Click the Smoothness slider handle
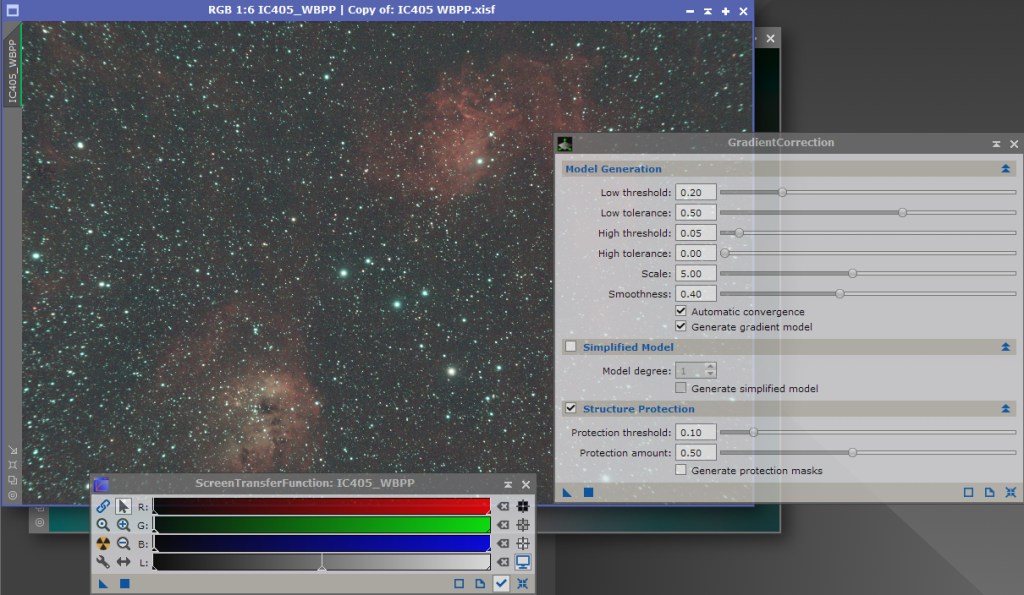Viewport: 1024px width, 595px height. 840,294
